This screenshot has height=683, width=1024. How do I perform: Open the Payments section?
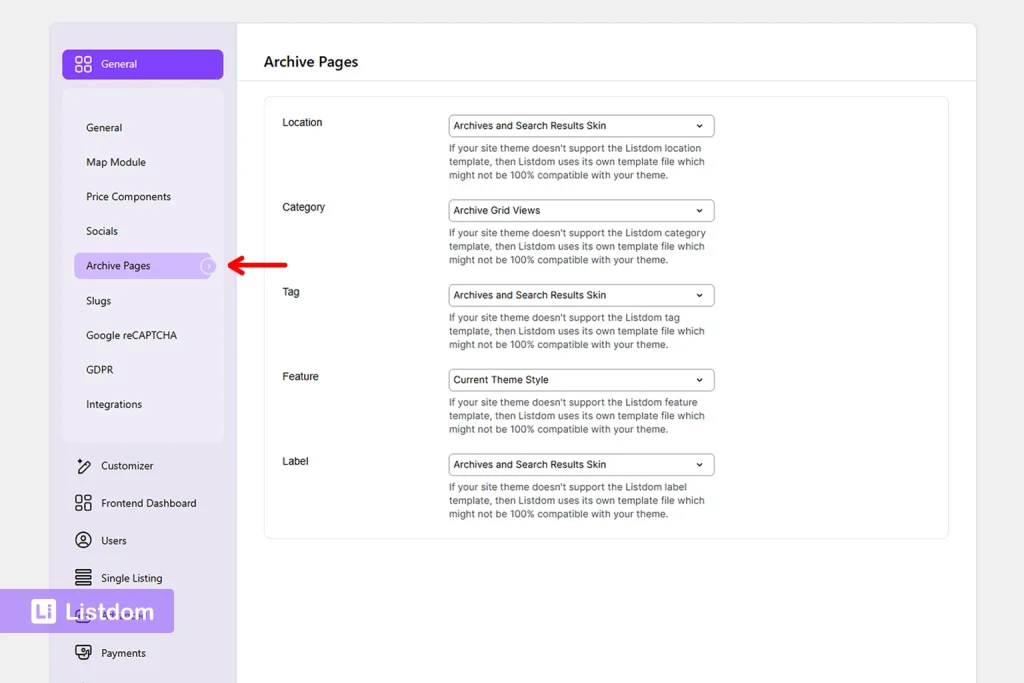(123, 653)
